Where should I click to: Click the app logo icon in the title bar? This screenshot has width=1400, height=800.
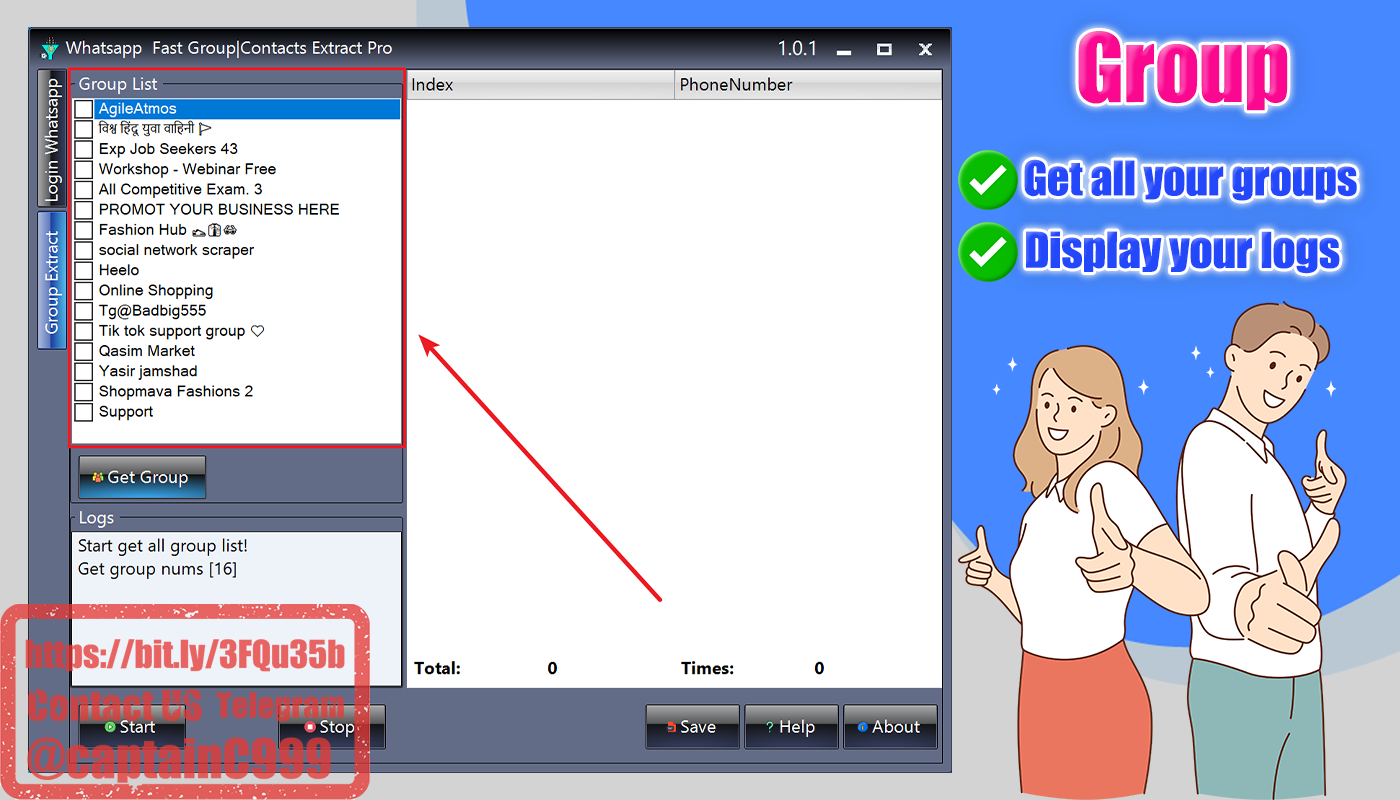click(50, 48)
